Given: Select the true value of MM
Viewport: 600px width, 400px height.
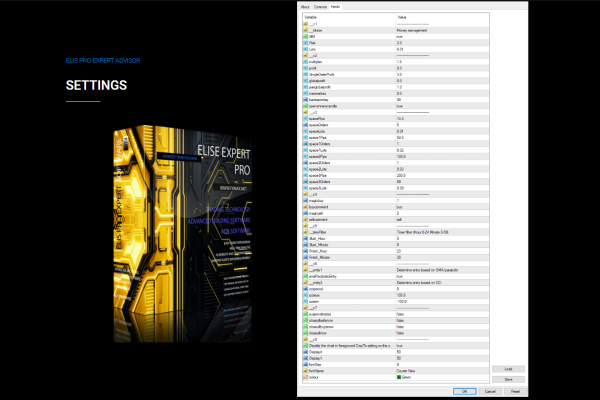Looking at the screenshot, I should click(399, 36).
